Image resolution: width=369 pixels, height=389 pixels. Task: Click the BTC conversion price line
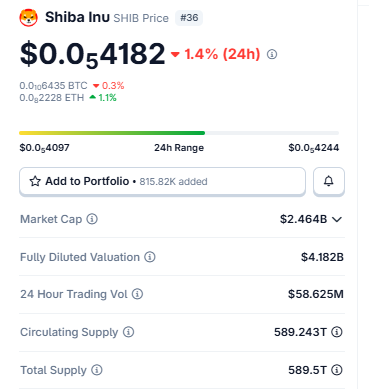[72, 86]
